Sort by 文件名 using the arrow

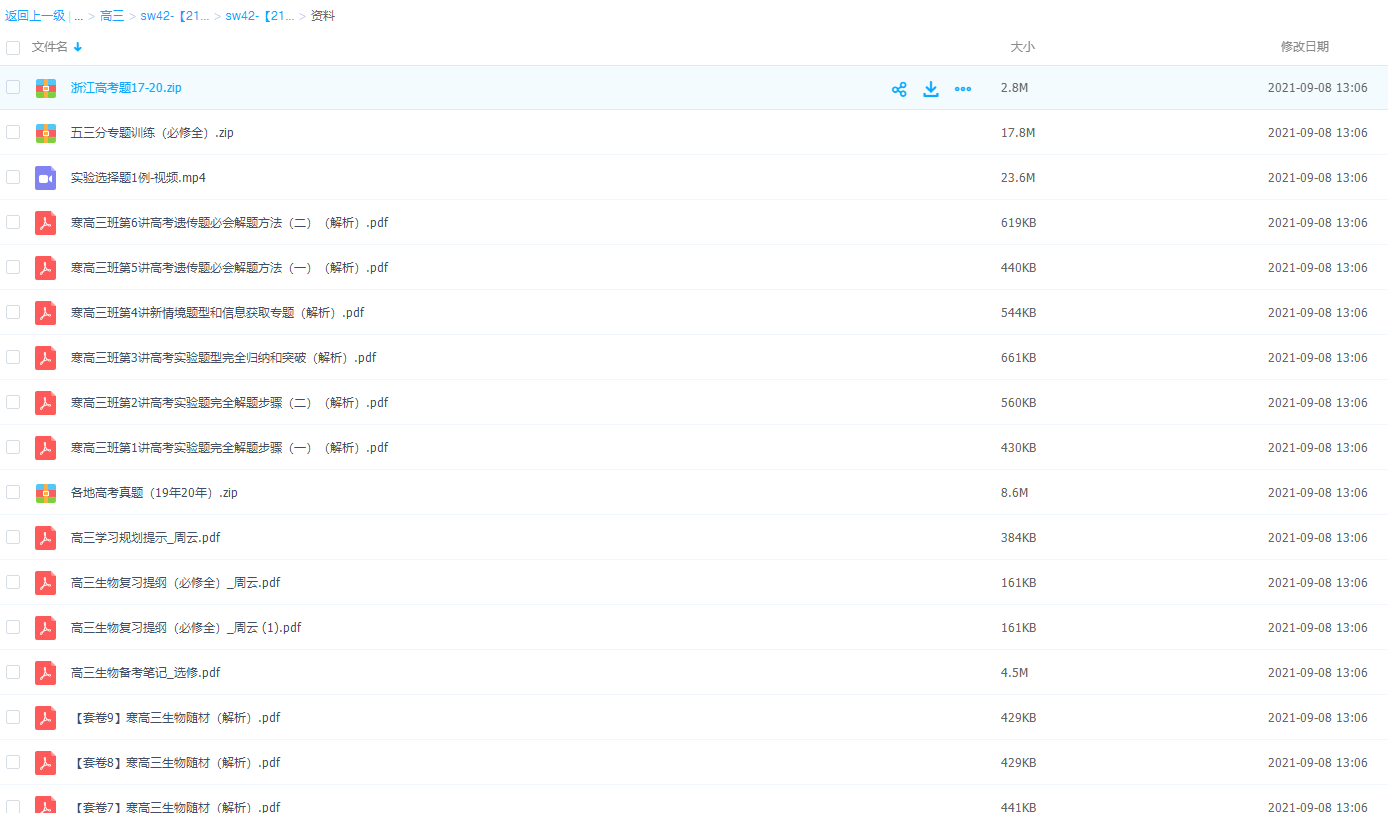click(78, 47)
